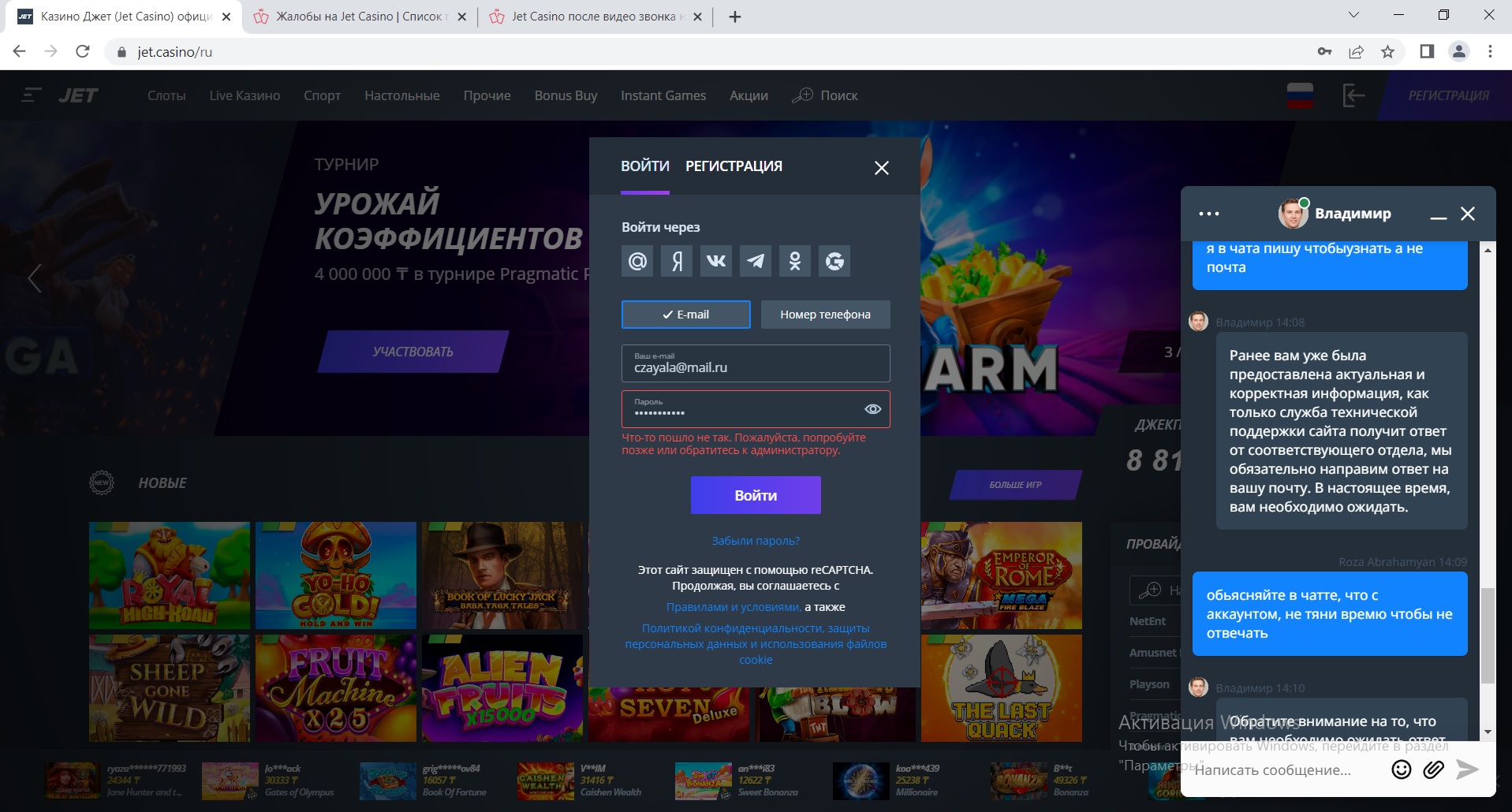Open emoji picker in chat
Image resolution: width=1512 pixels, height=812 pixels.
(1402, 769)
